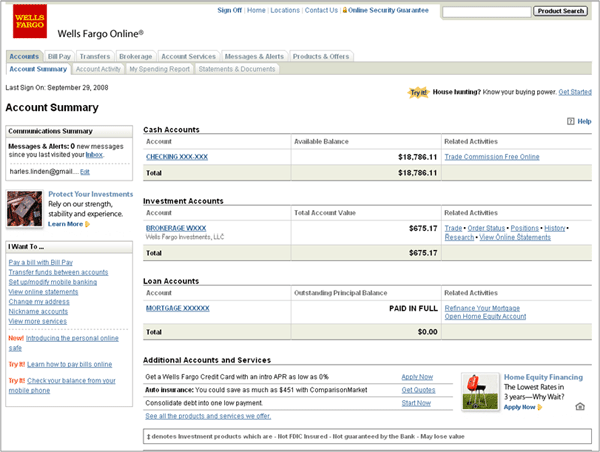Click Trade Commission Free Online link
The width and height of the screenshot is (600, 452).
coord(492,157)
